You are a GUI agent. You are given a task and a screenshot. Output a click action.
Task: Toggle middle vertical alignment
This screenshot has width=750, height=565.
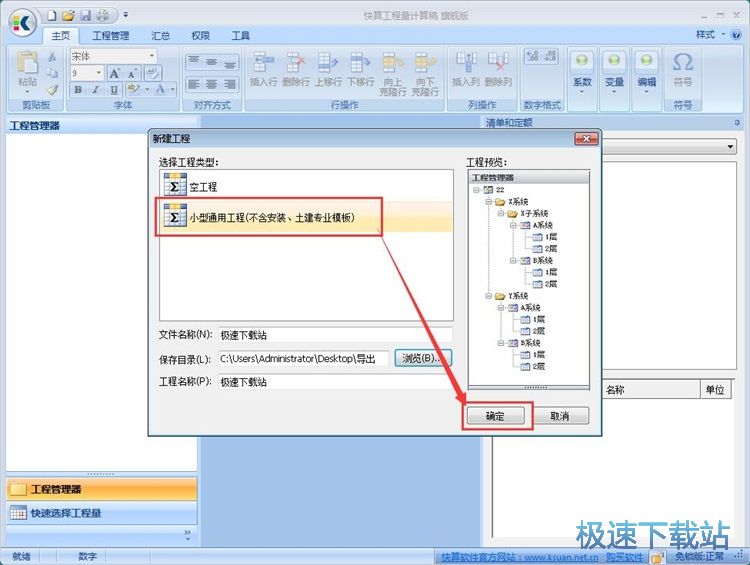[211, 61]
